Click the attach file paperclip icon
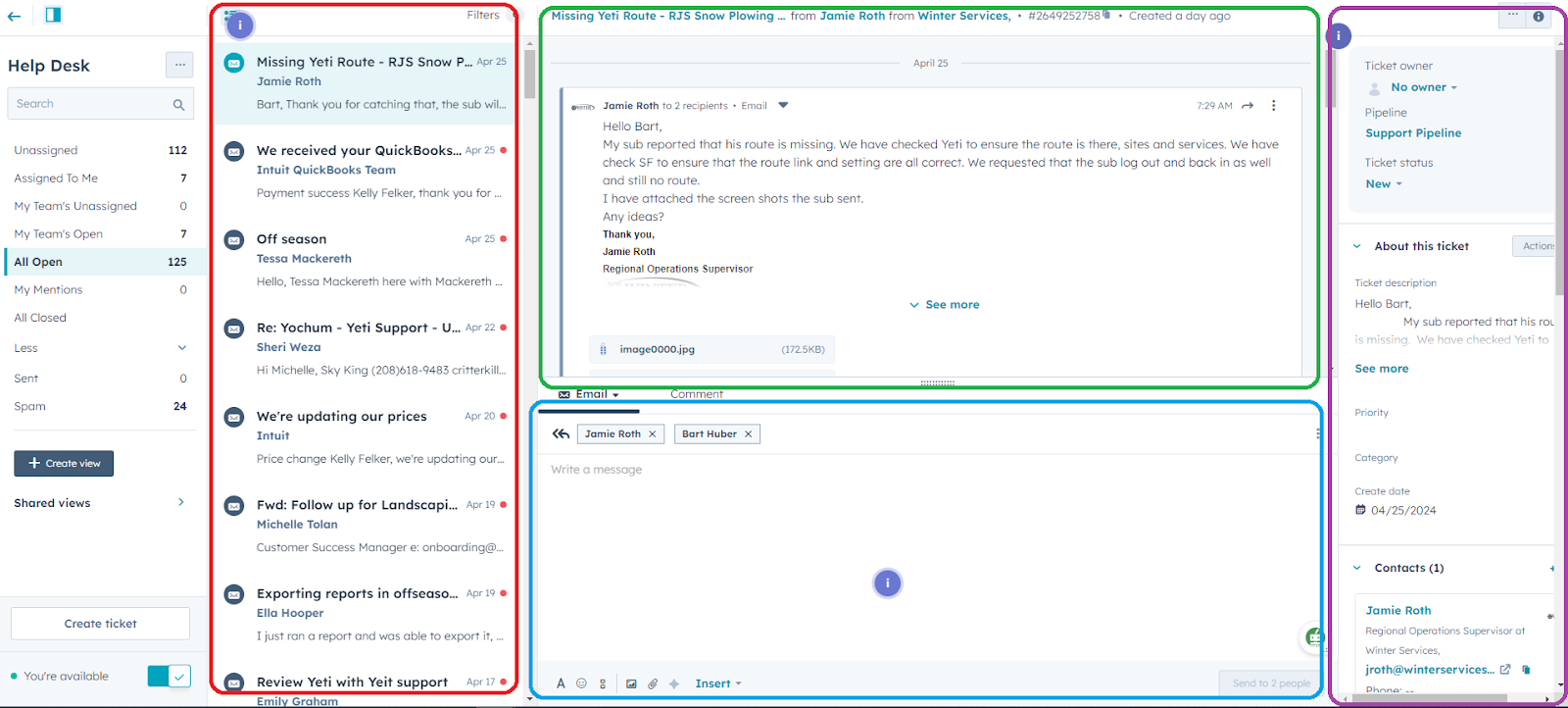The image size is (1568, 708). click(x=653, y=683)
